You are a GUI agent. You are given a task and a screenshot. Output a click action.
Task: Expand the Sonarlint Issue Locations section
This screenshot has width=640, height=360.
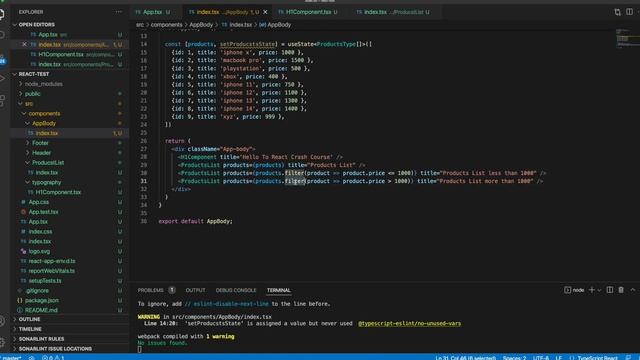(x=69, y=349)
